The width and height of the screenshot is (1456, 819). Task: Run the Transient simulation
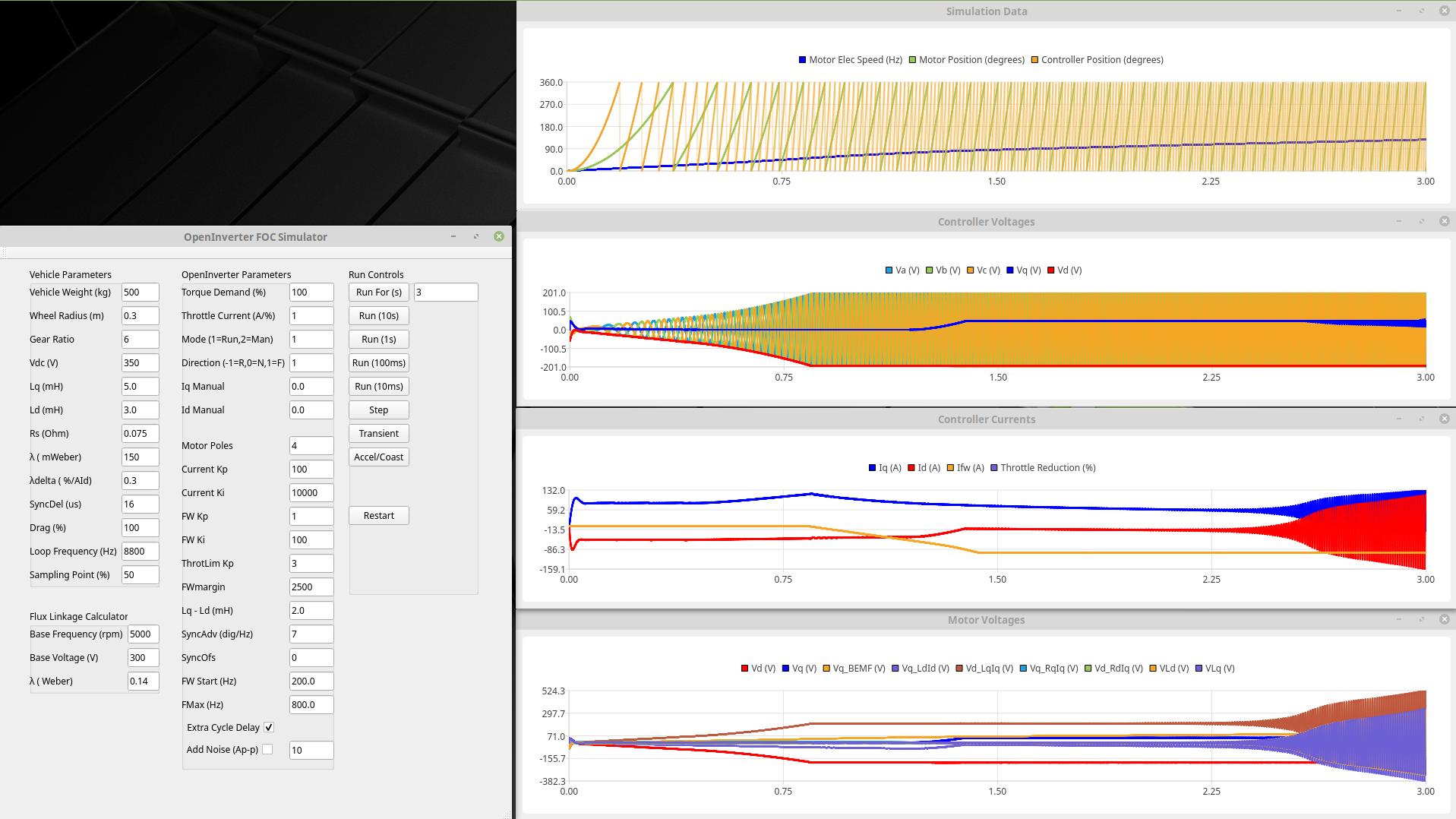378,433
